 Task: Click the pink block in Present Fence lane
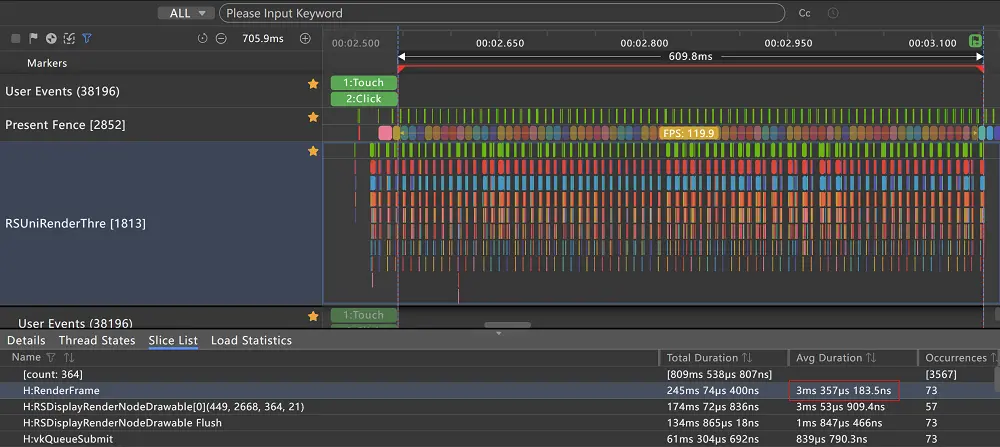click(385, 133)
